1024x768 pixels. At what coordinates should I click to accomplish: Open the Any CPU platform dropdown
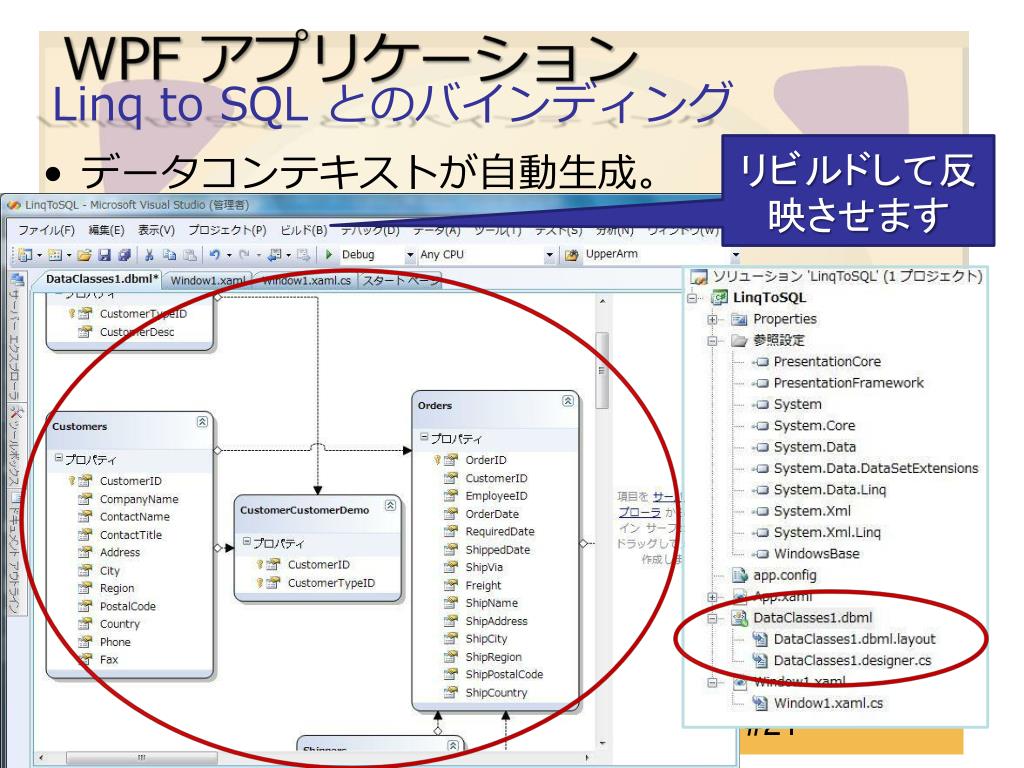pyautogui.click(x=549, y=255)
